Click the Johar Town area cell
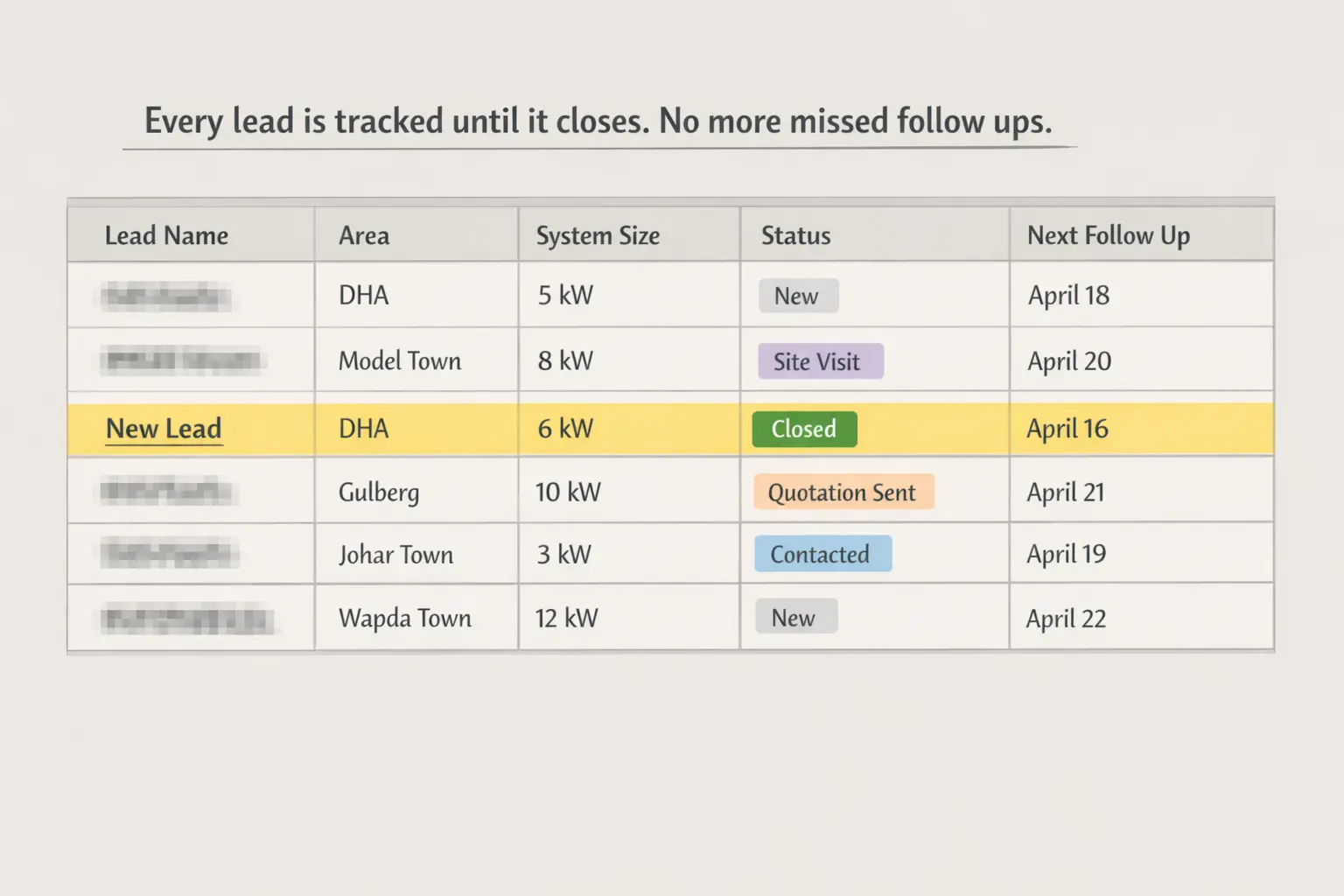The image size is (1344, 896). (395, 555)
